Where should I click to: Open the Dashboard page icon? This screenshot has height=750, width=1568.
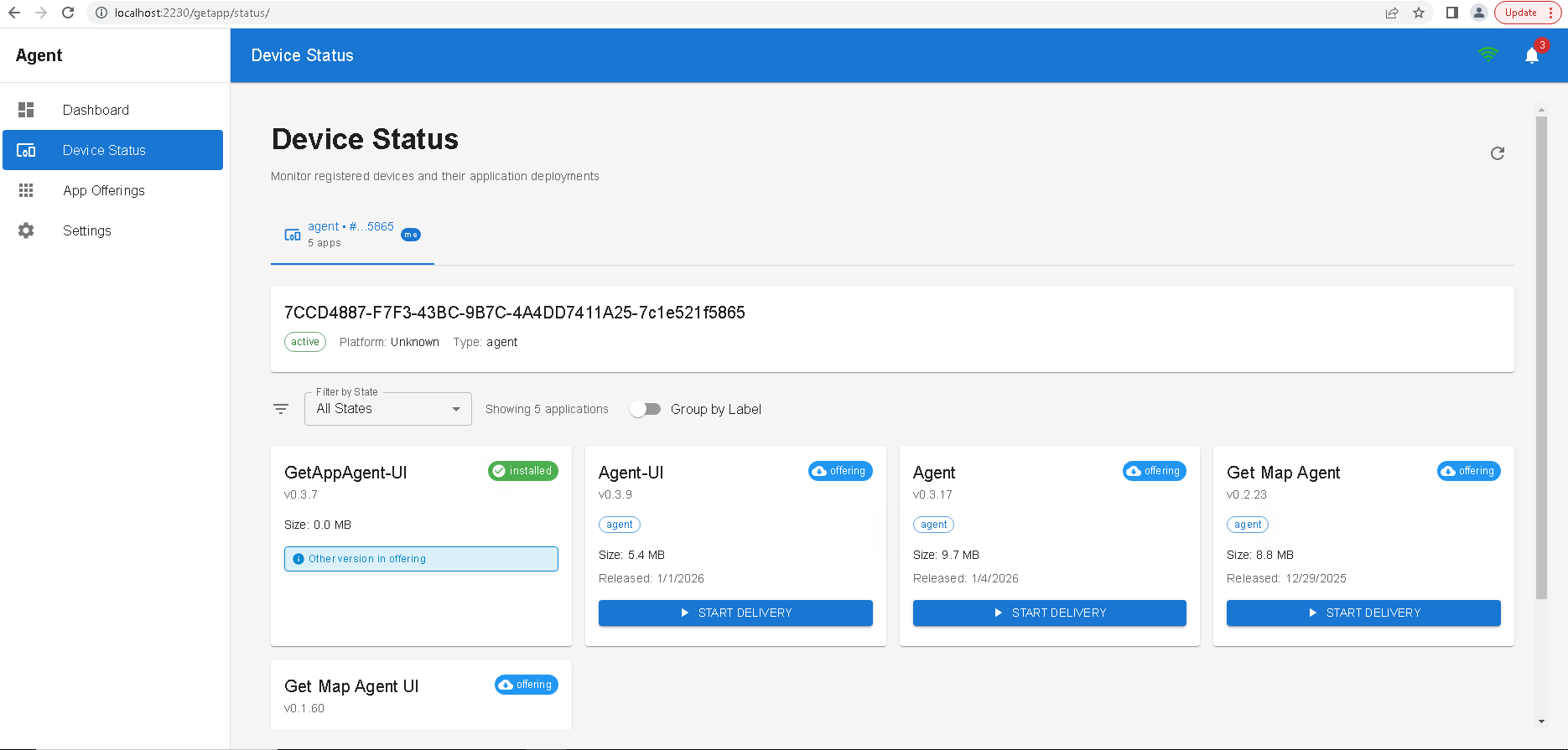pyautogui.click(x=26, y=110)
